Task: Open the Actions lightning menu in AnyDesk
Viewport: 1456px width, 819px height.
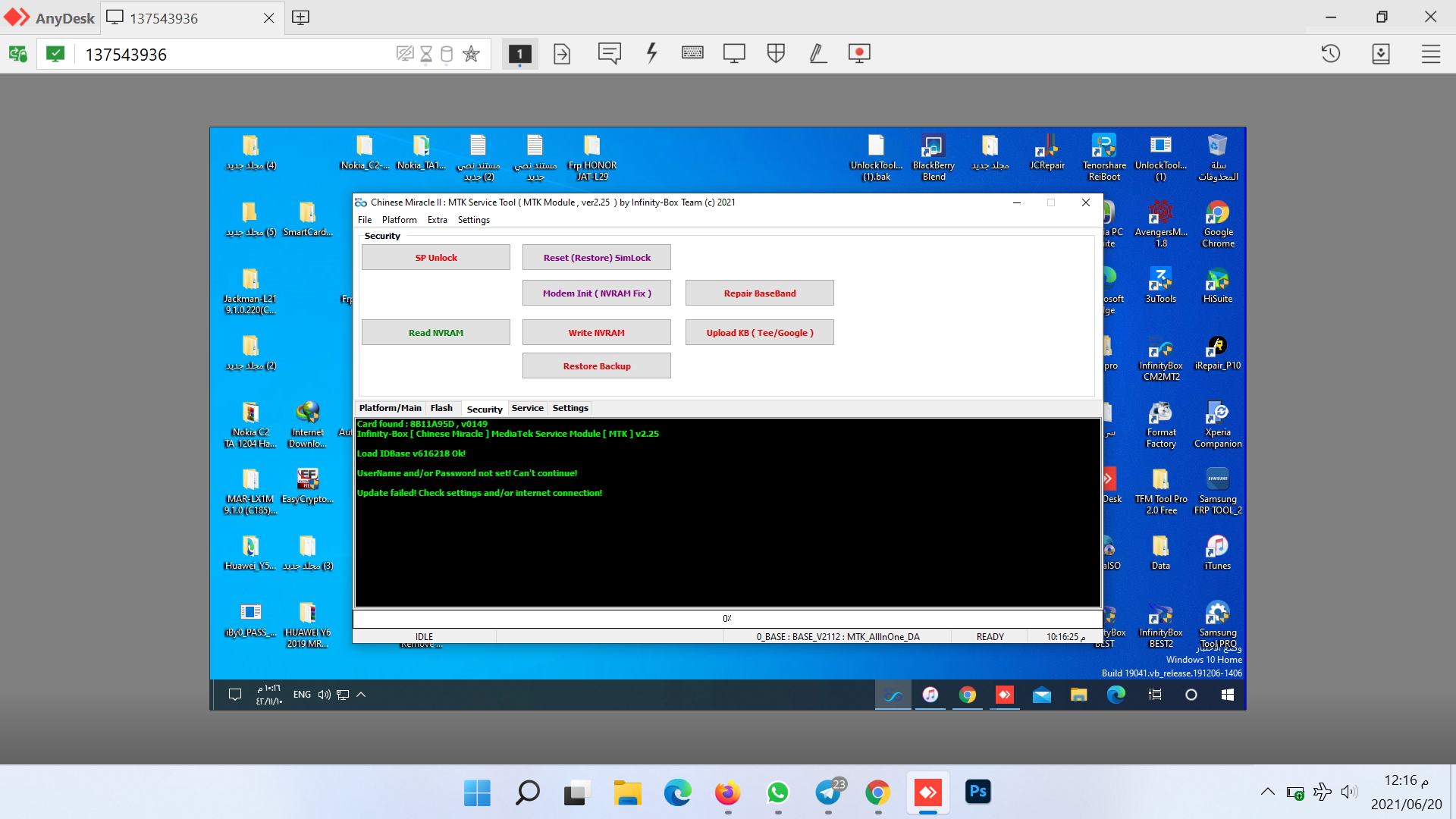Action: coord(651,53)
